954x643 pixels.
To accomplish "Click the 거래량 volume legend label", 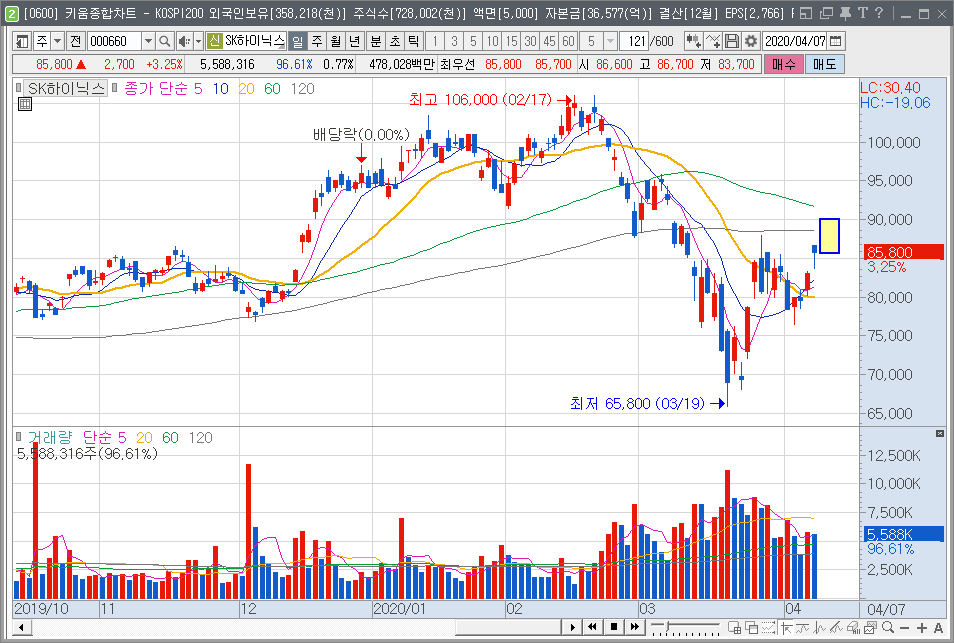I will click(x=50, y=437).
